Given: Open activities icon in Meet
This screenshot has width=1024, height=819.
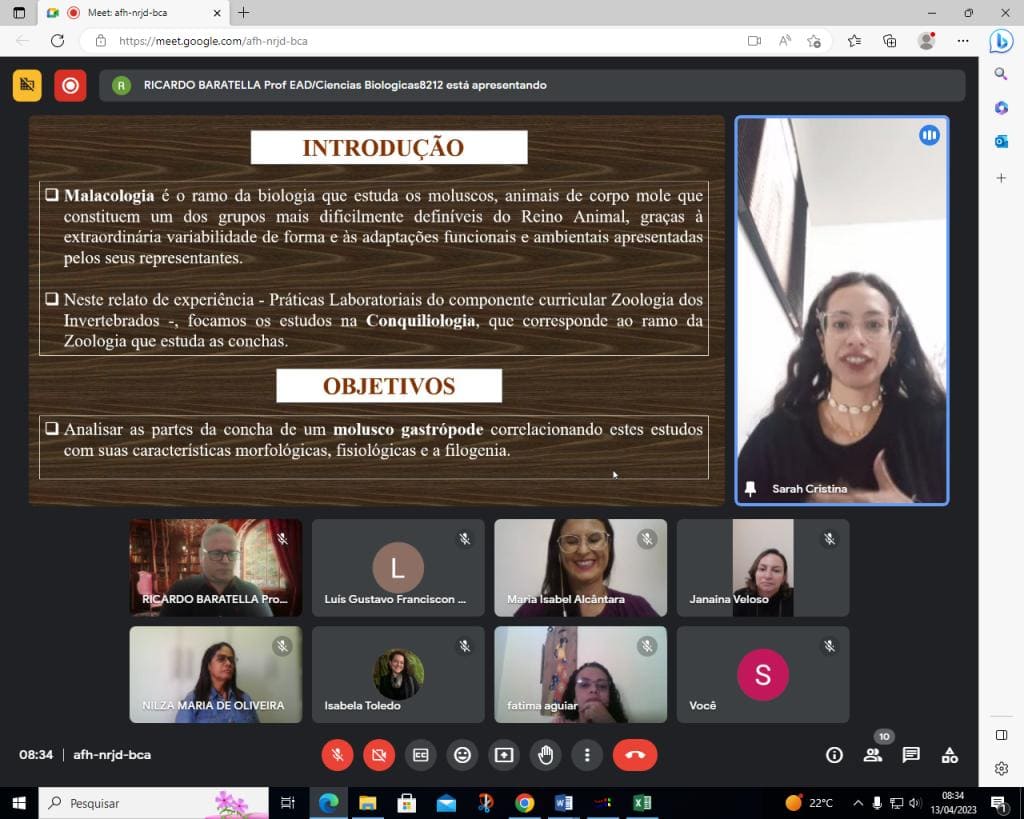Looking at the screenshot, I should click(x=950, y=756).
